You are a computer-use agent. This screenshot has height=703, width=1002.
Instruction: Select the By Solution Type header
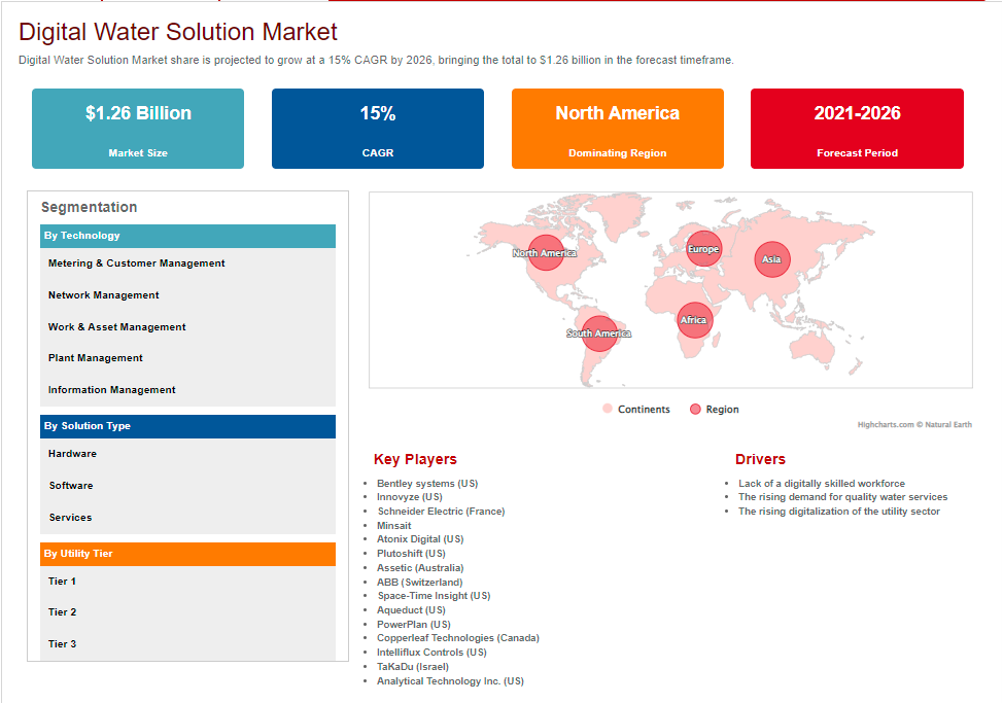pyautogui.click(x=188, y=426)
